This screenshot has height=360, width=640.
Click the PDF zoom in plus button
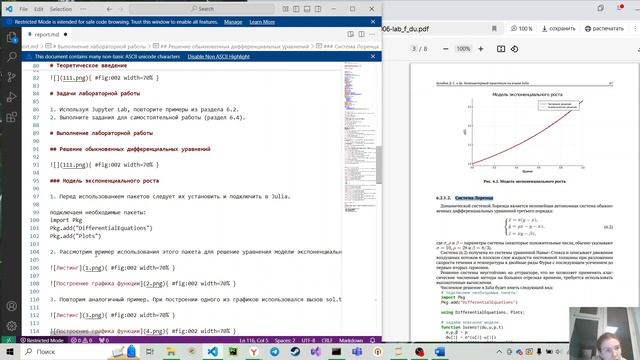[x=481, y=49]
